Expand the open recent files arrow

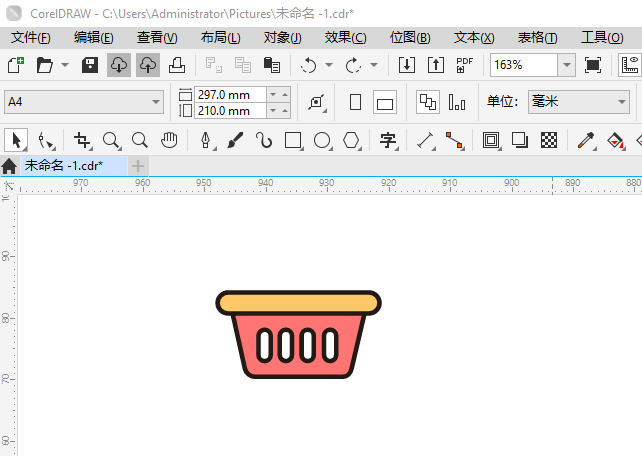[x=65, y=65]
